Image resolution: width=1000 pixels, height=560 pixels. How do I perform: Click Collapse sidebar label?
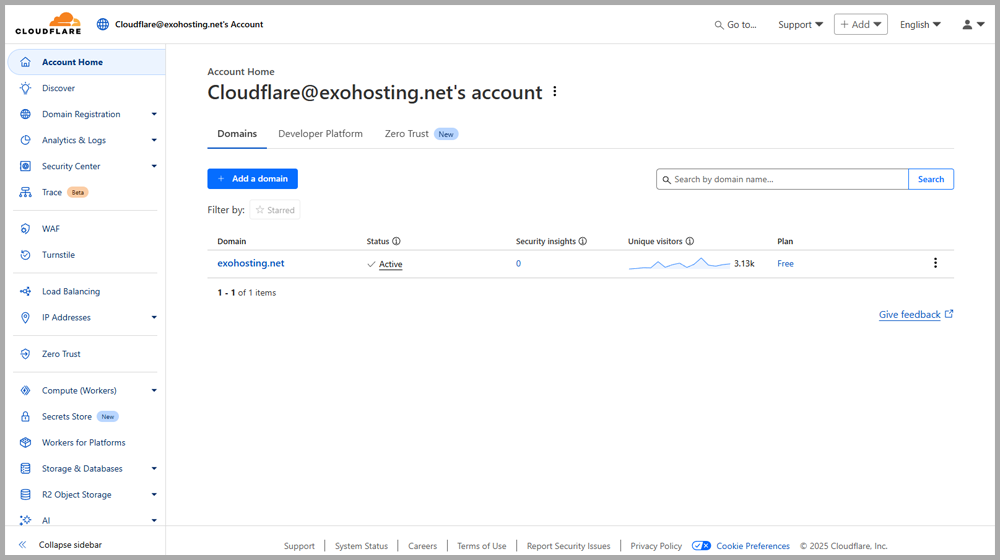tap(70, 545)
